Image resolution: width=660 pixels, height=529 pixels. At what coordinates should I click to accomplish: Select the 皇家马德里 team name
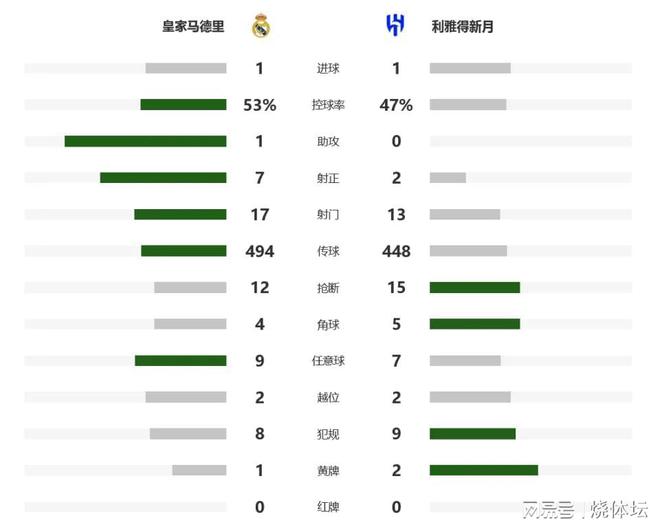(x=194, y=27)
